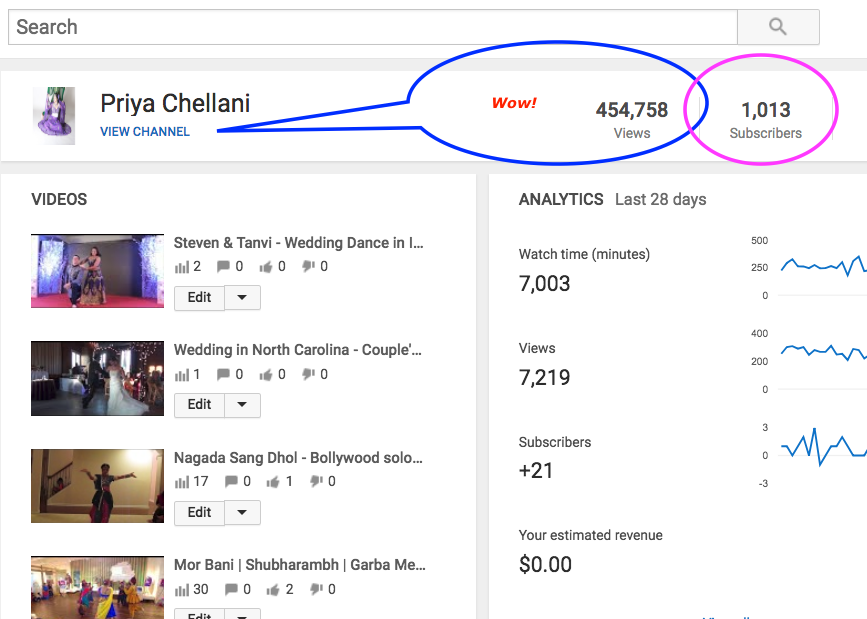
Task: Open the VIEW CHANNEL link
Action: [145, 132]
